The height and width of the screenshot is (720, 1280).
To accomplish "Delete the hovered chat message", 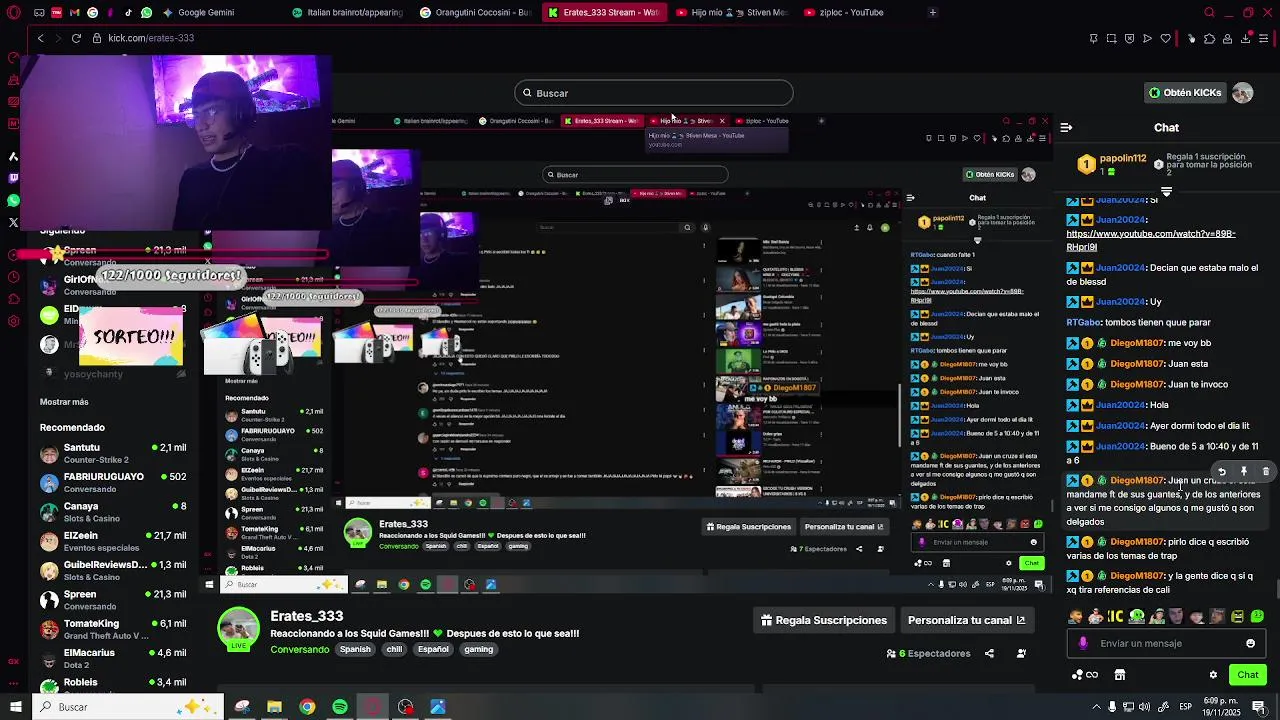I will 1265,471.
